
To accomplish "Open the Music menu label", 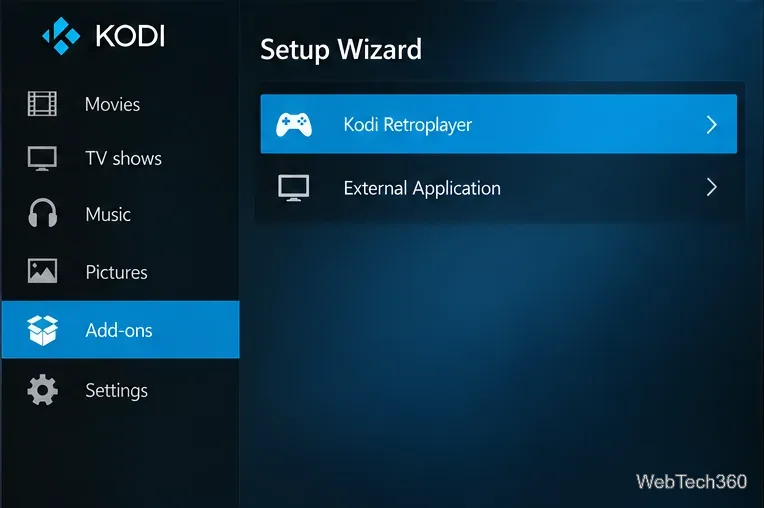I will 108,214.
